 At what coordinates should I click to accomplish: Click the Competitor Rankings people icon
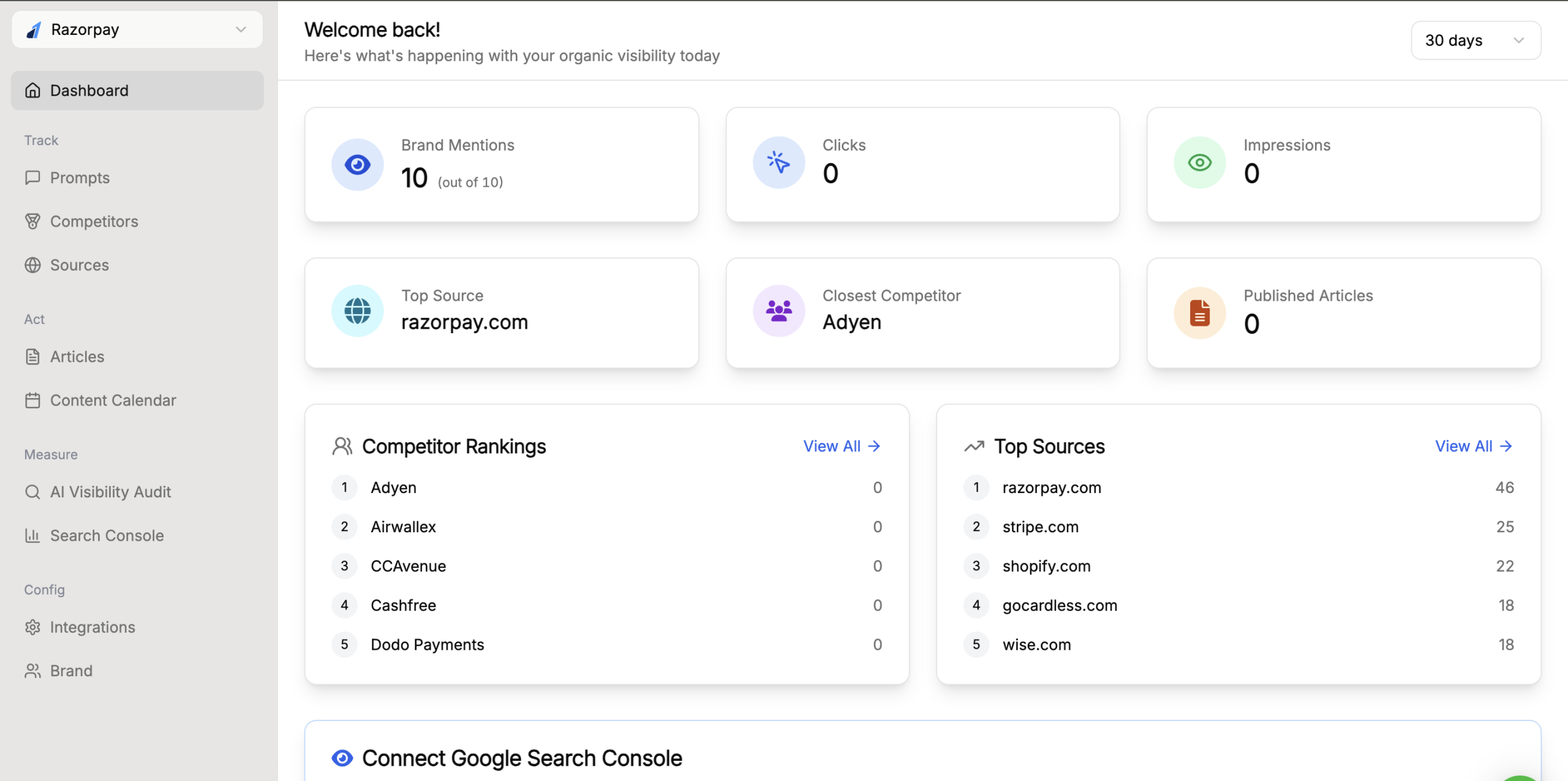[342, 446]
